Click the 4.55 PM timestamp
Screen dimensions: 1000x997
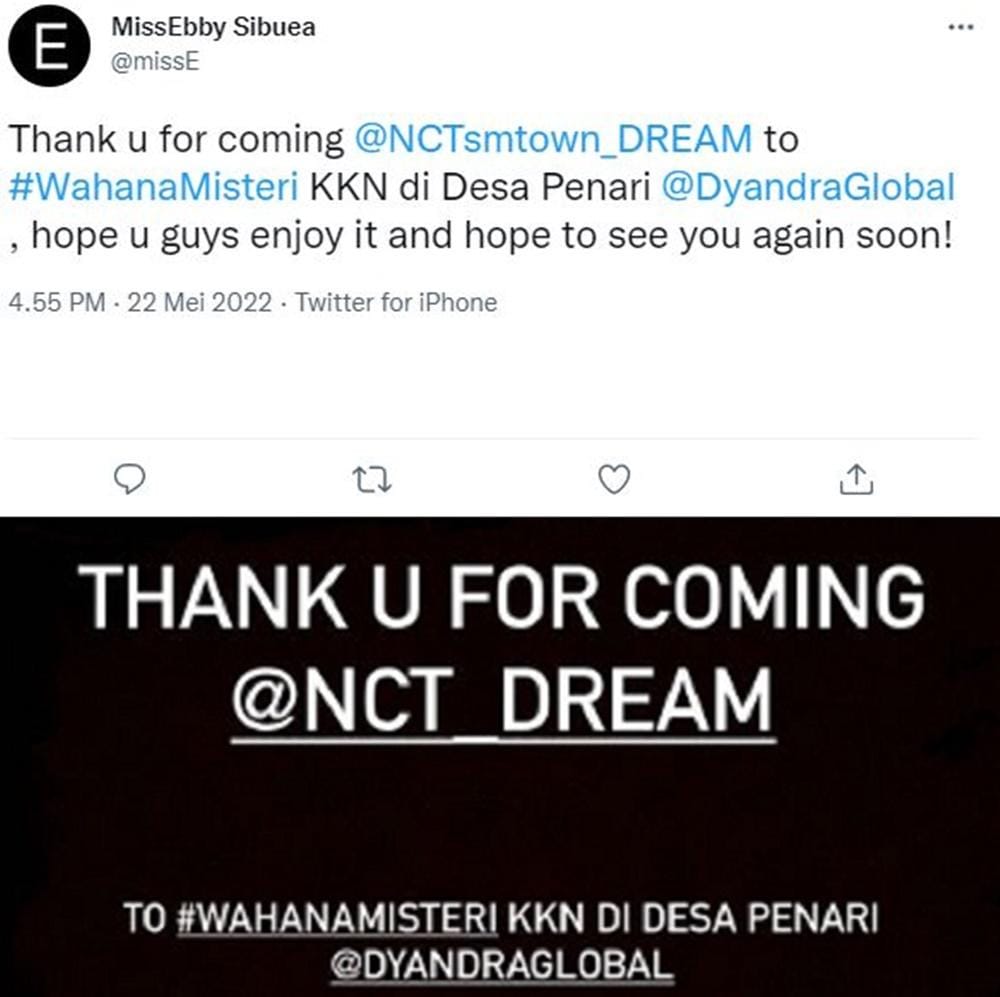(x=57, y=302)
